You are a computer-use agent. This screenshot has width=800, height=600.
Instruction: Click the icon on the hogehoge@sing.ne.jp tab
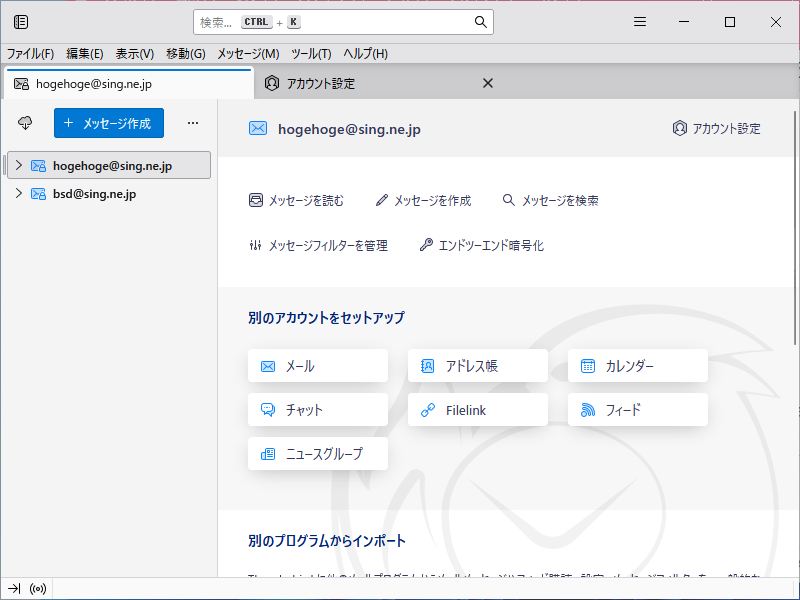click(21, 84)
